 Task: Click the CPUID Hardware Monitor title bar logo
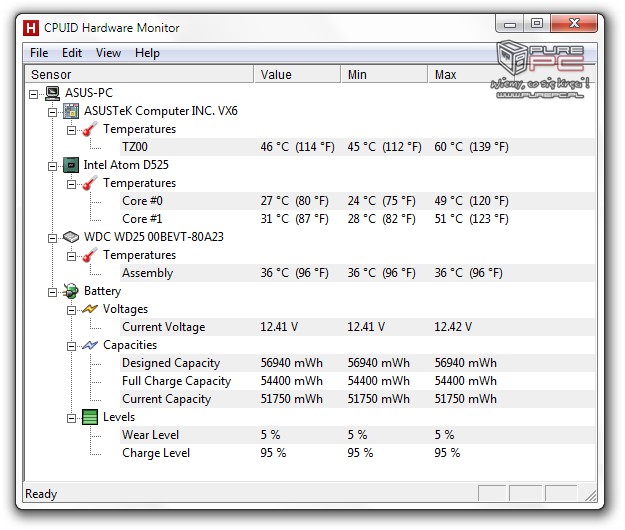(31, 28)
